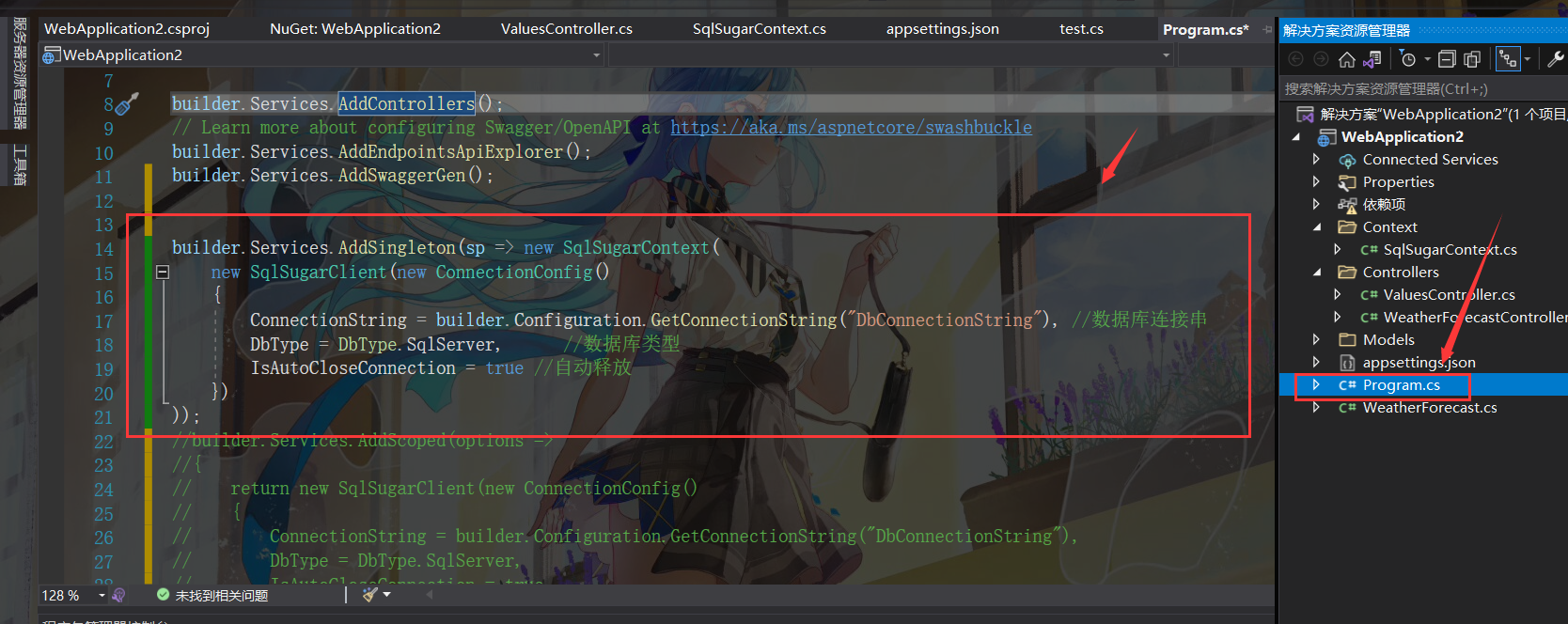Screen dimensions: 1568x624
Task: Open the dropdown beside the file nesting button
Action: [1528, 59]
